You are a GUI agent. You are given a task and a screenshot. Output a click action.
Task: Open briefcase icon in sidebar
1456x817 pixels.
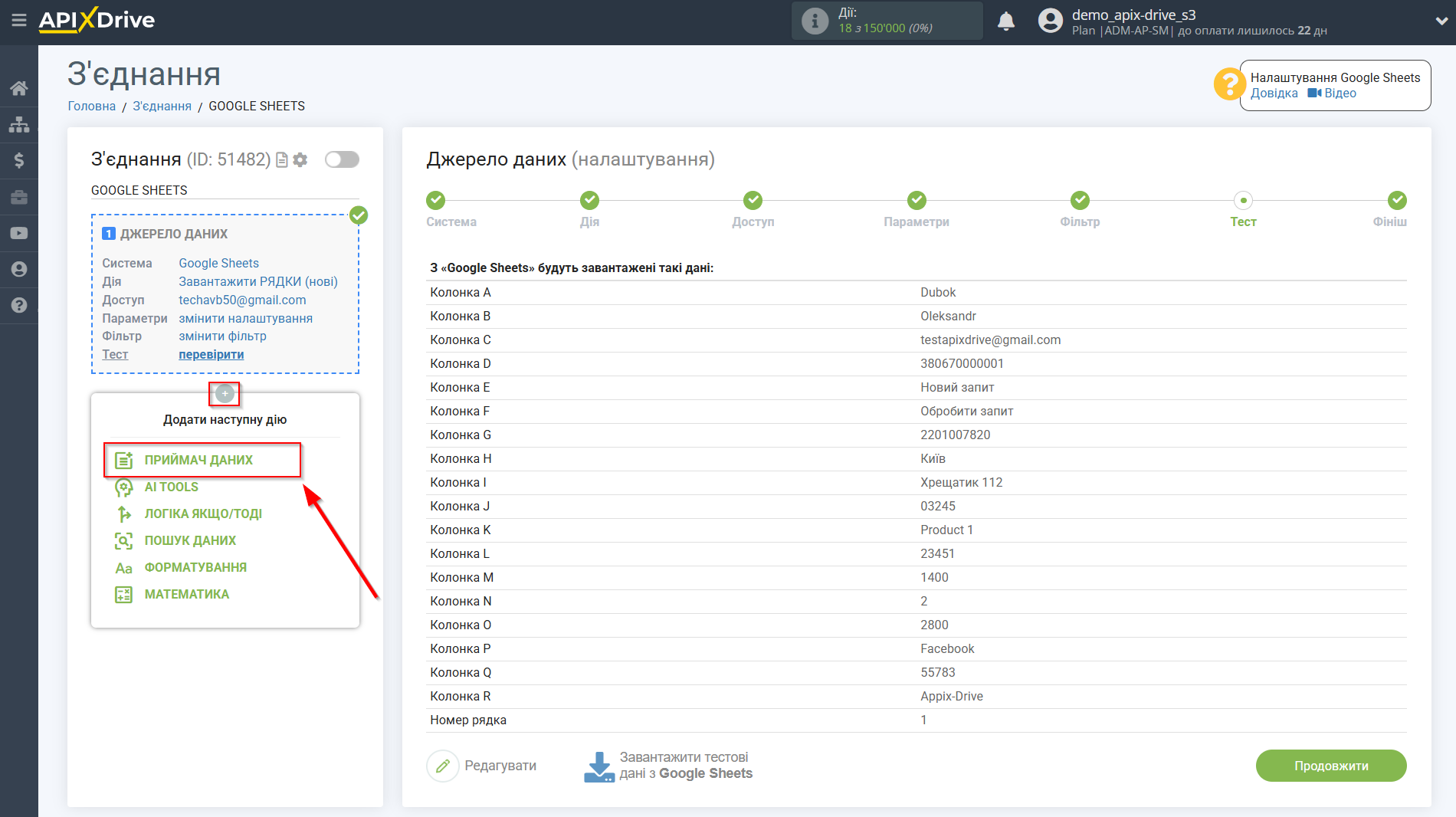19,197
